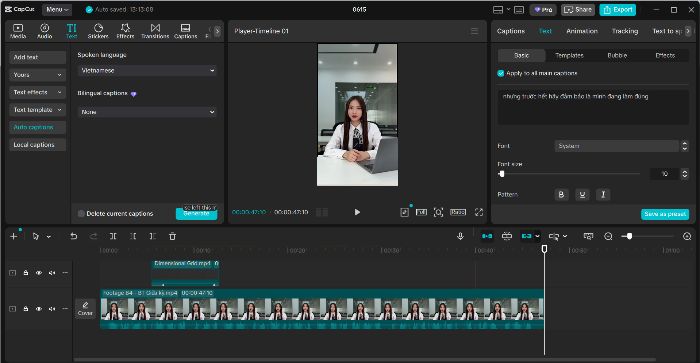Toggle main track magnet icon
This screenshot has height=363, width=700.
pos(487,236)
